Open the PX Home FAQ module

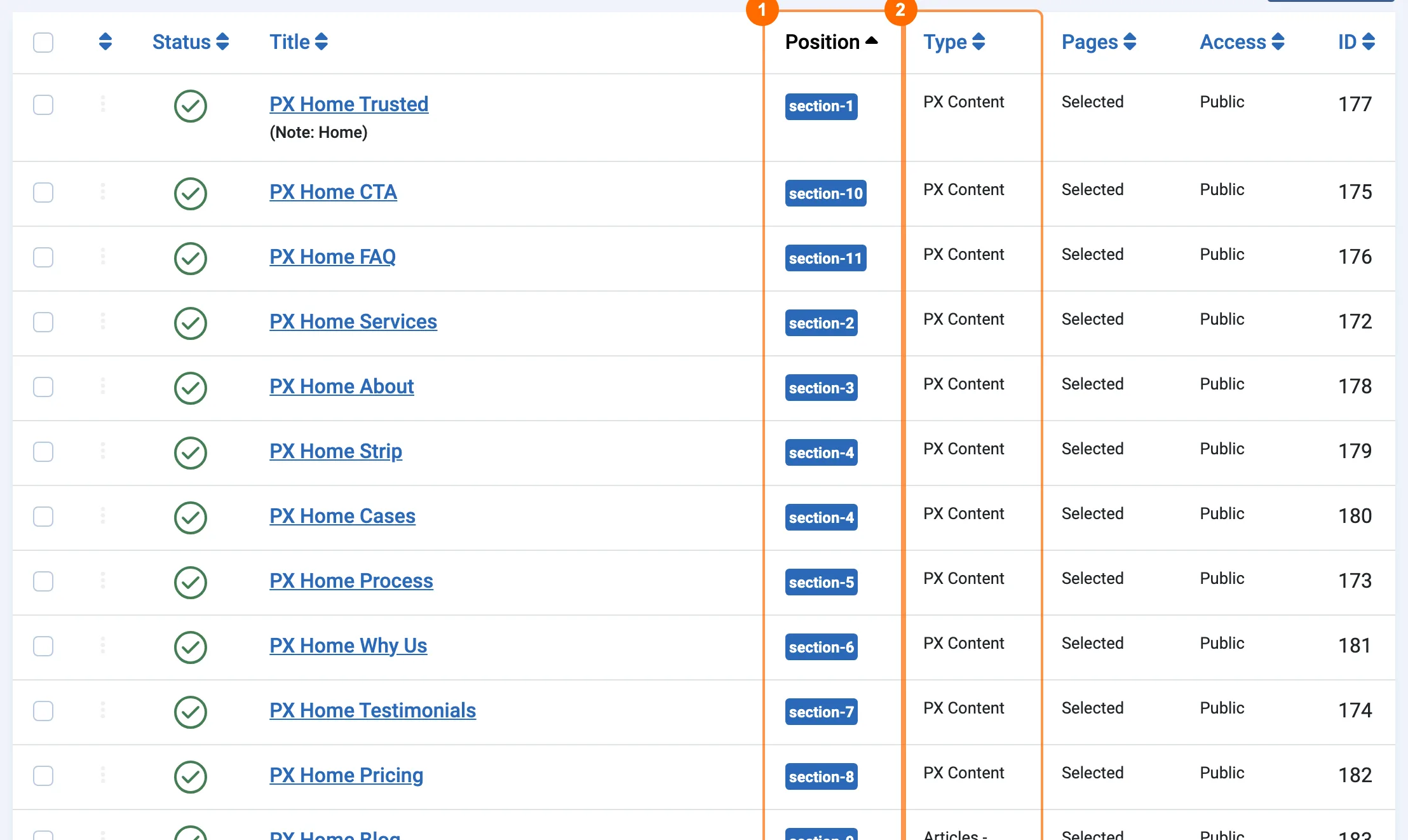pyautogui.click(x=332, y=257)
